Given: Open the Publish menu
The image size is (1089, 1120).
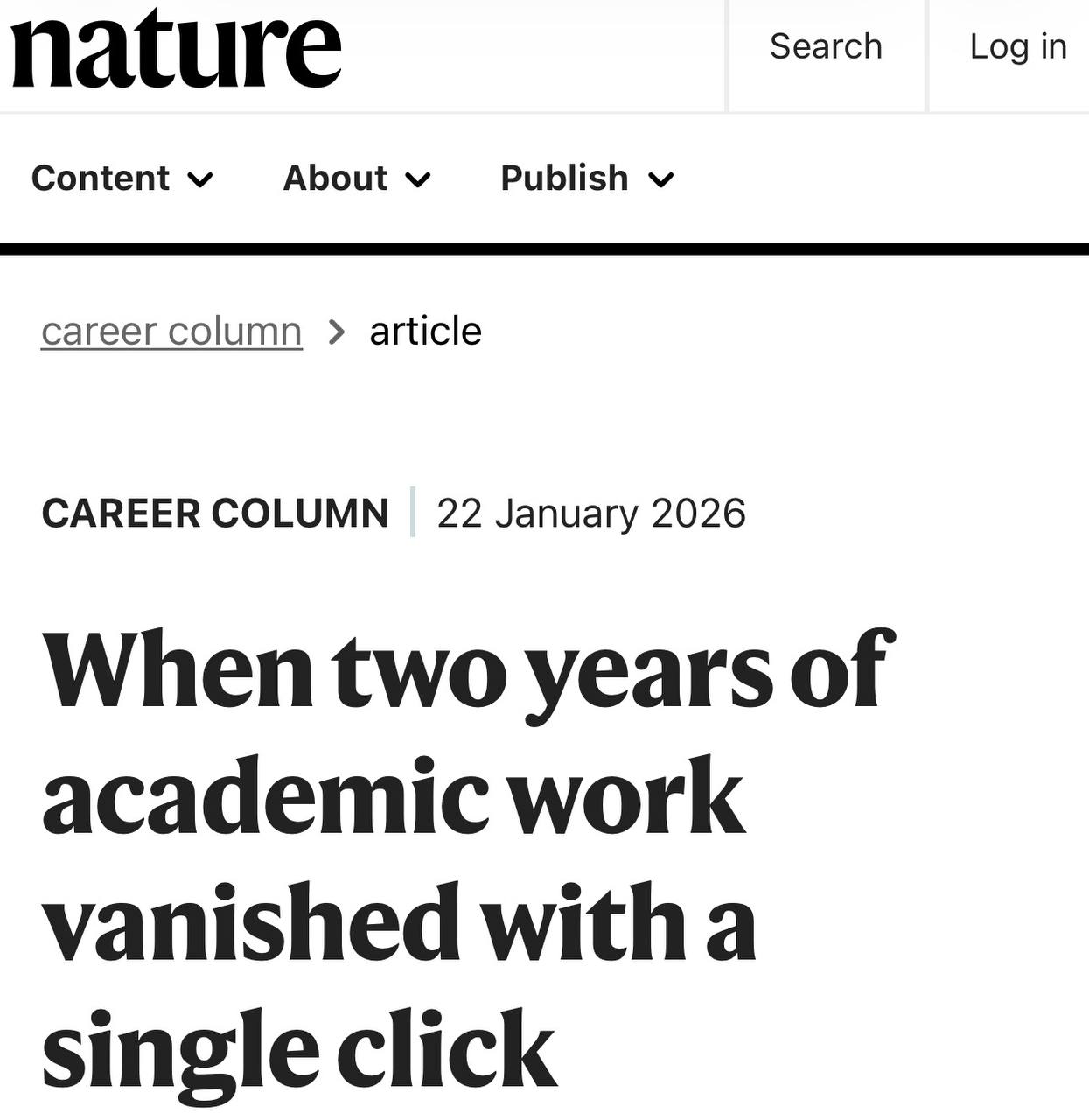Looking at the screenshot, I should click(564, 178).
